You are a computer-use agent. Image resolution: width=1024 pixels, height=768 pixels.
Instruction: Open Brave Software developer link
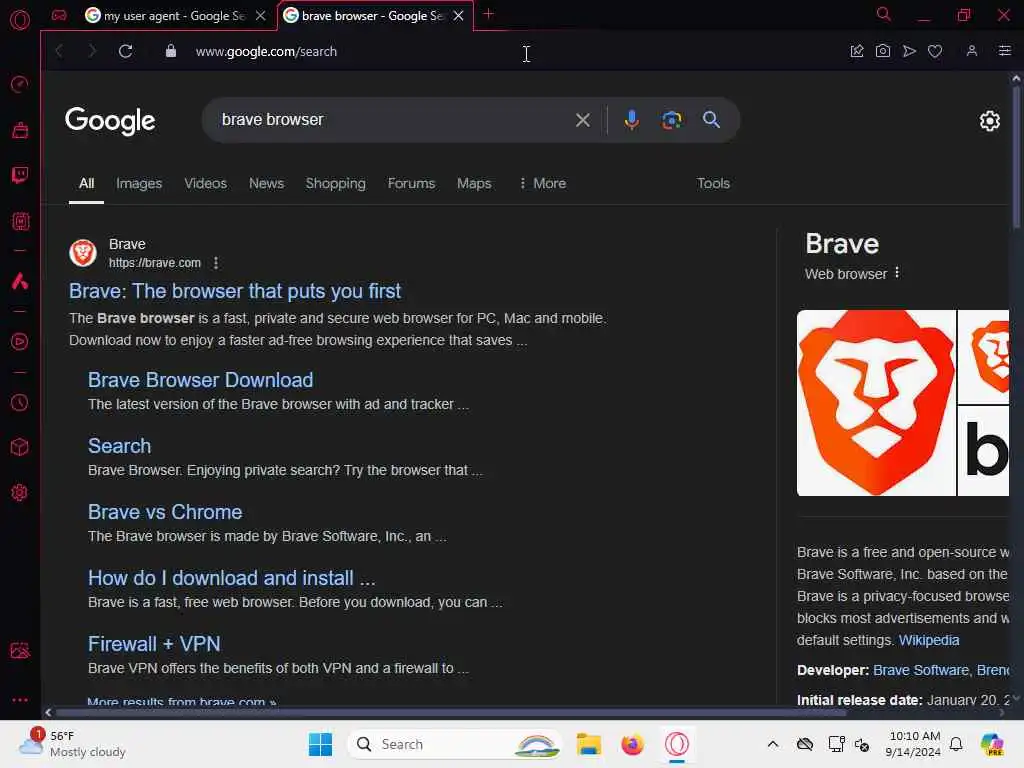point(921,670)
